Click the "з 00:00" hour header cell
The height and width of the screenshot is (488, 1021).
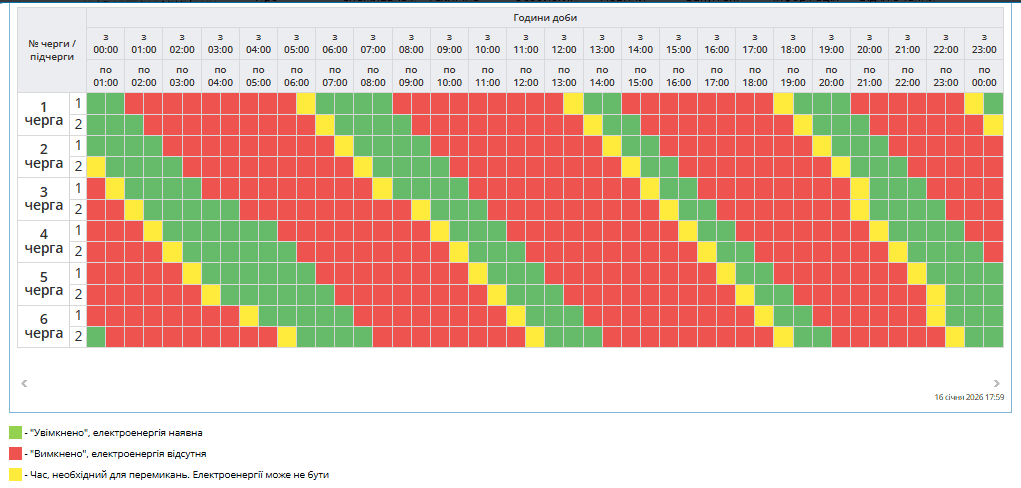tap(105, 42)
